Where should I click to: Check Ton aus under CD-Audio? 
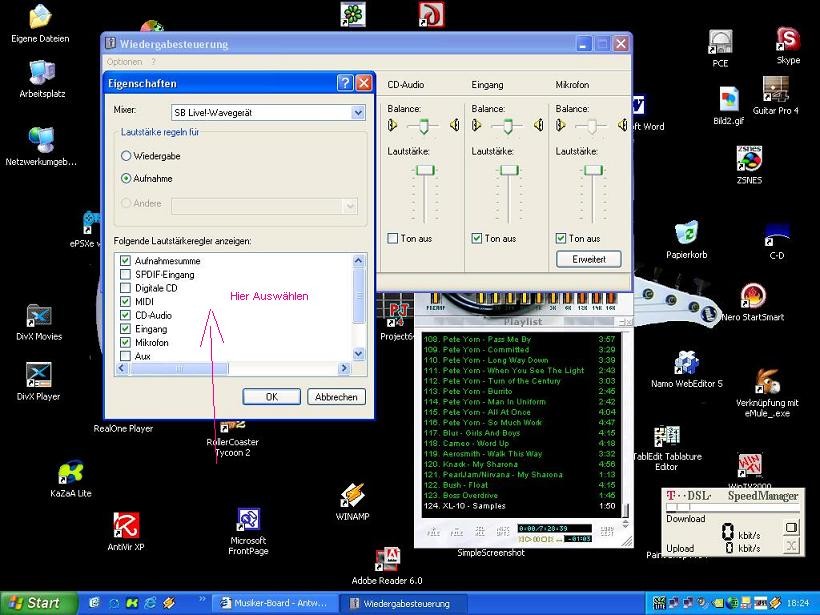(393, 238)
